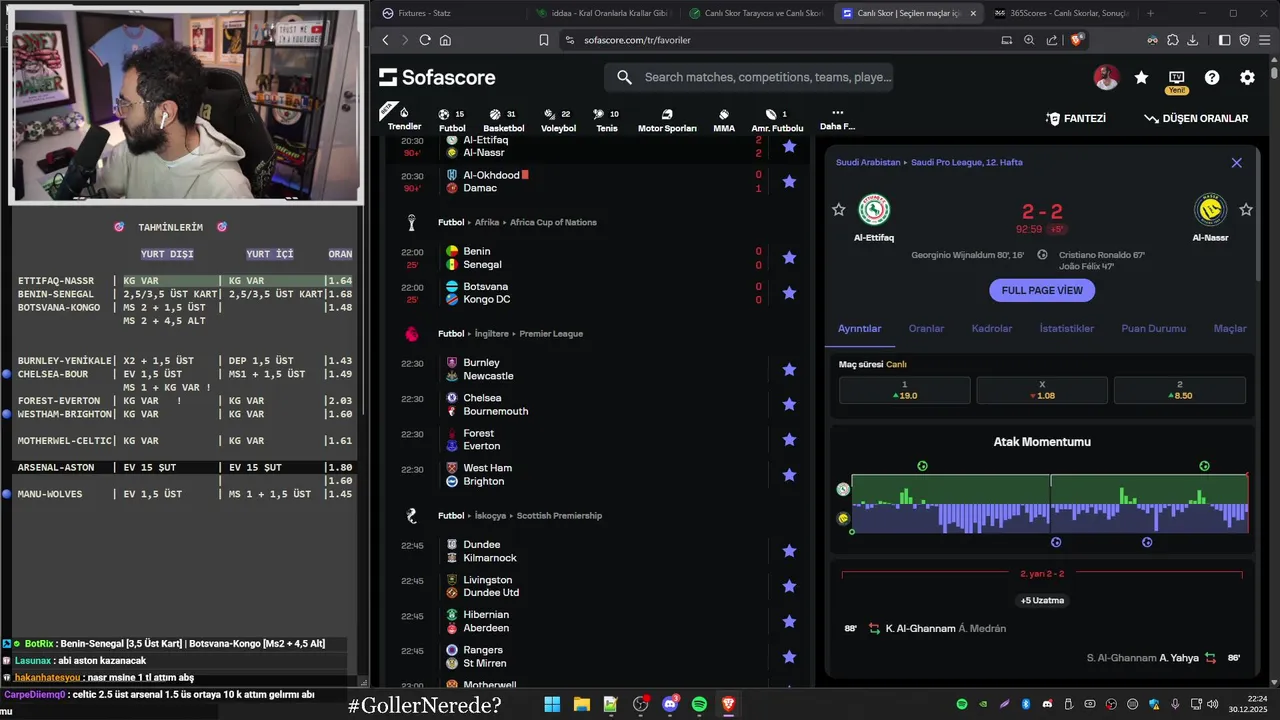Toggle favorite star for Benin vs Senegal
The height and width of the screenshot is (720, 1280).
(x=789, y=257)
